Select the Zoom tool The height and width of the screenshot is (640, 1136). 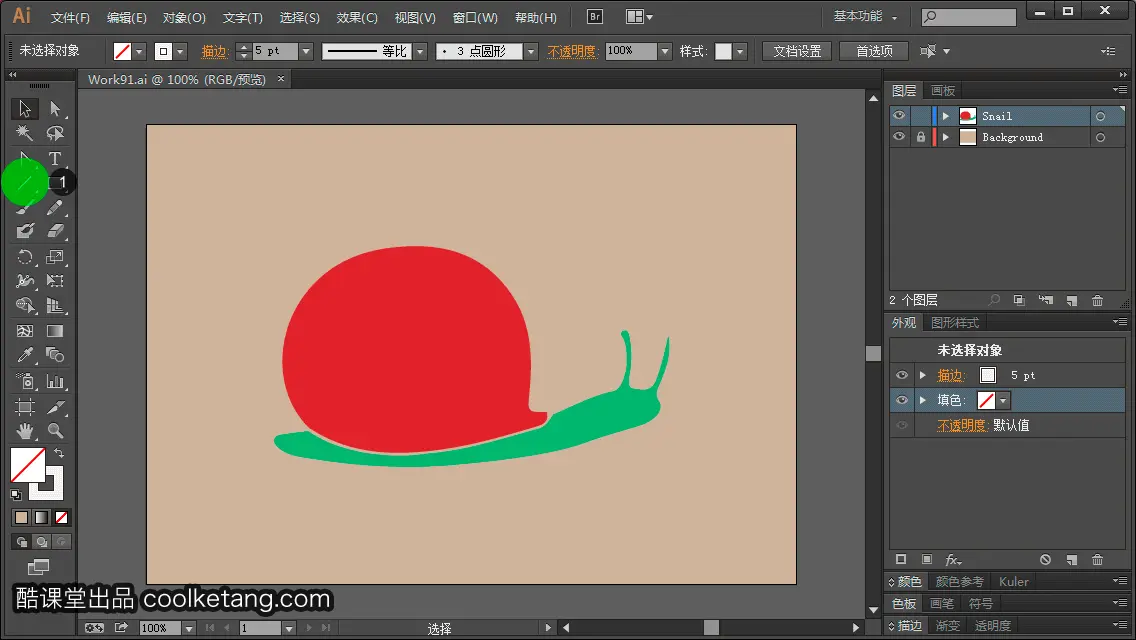(55, 431)
